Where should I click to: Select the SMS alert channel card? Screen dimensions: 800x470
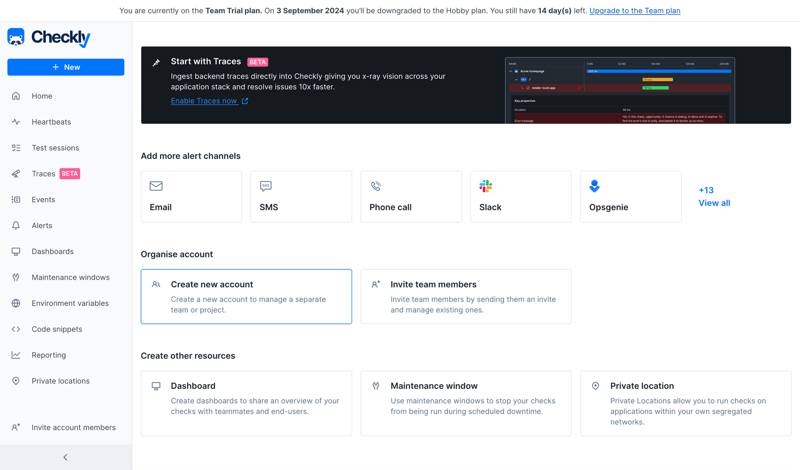(301, 196)
